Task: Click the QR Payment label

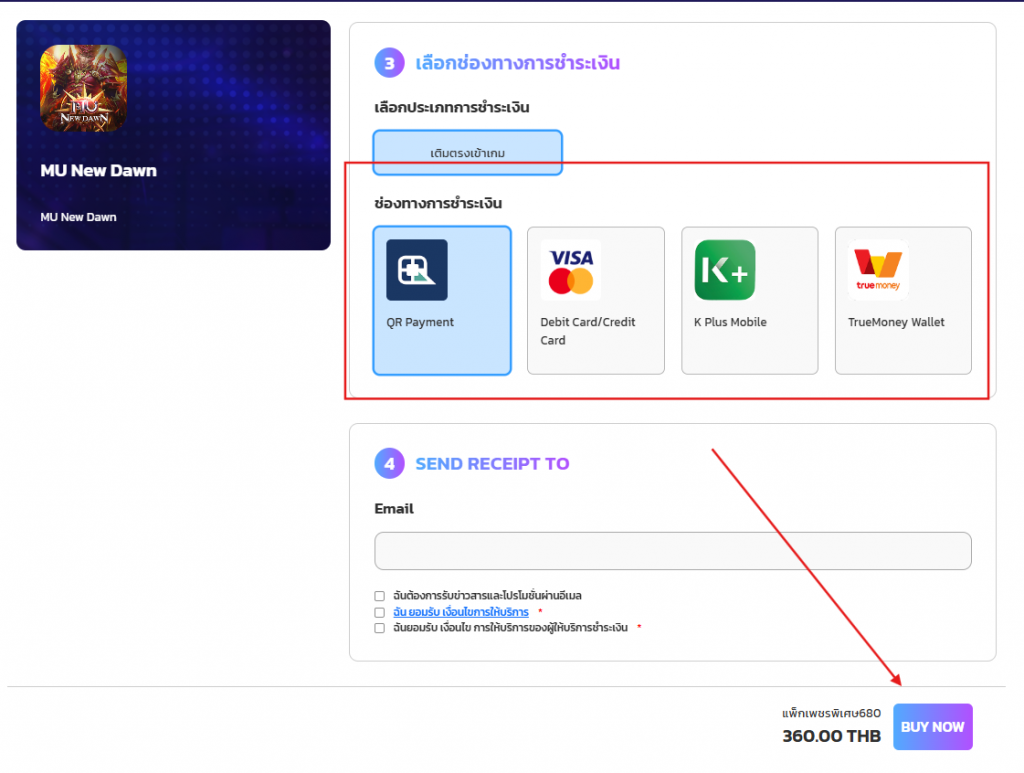Action: pos(420,322)
